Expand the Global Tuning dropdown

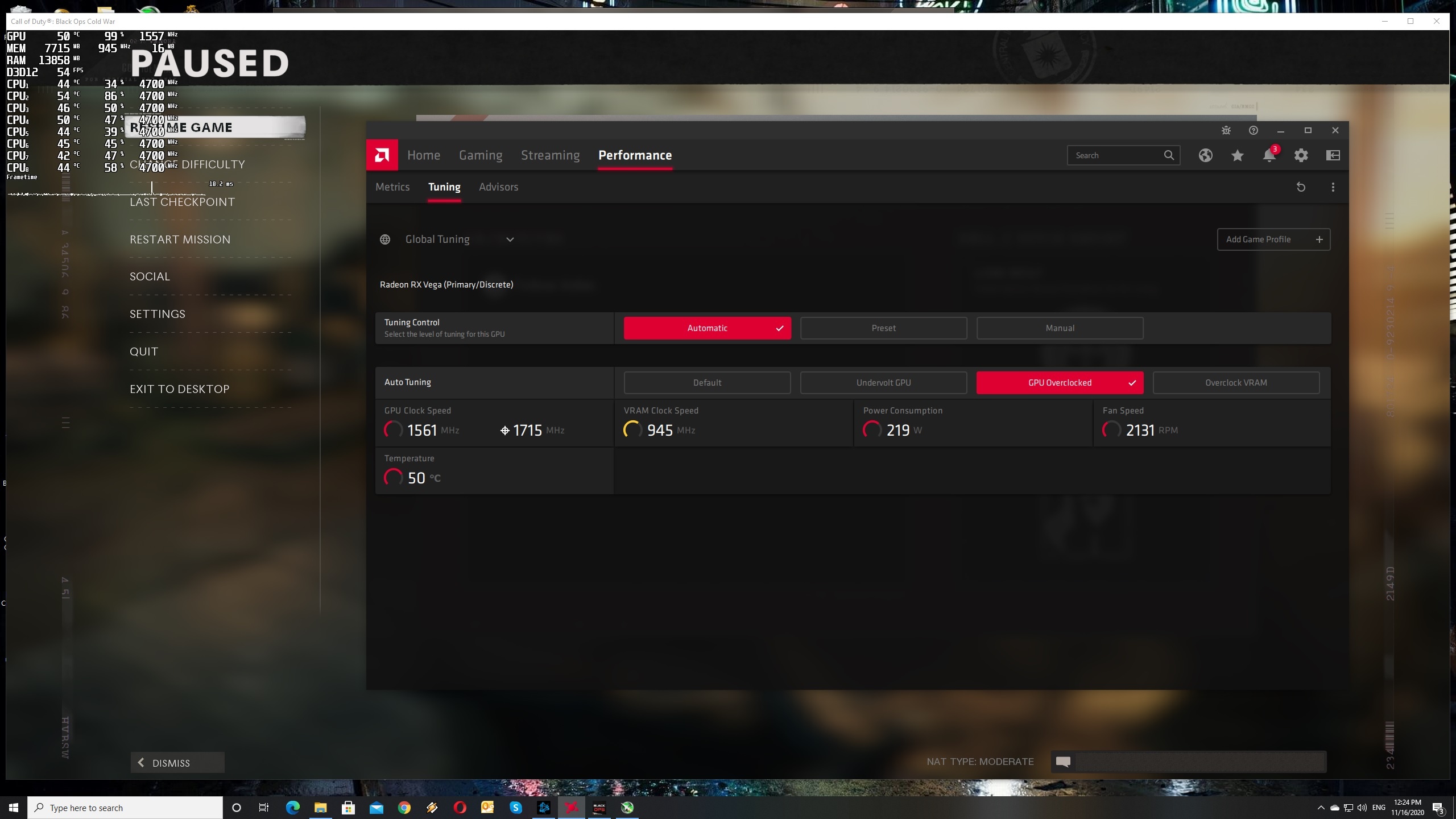coord(510,239)
